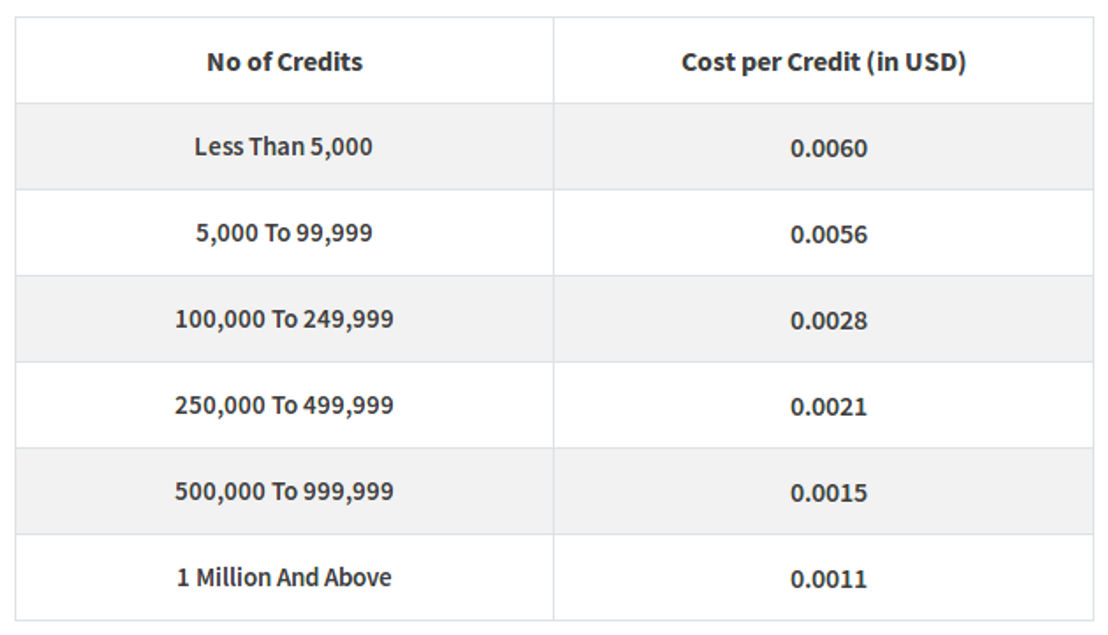1108x635 pixels.
Task: Click the 0.0056 cost value
Action: tap(828, 235)
